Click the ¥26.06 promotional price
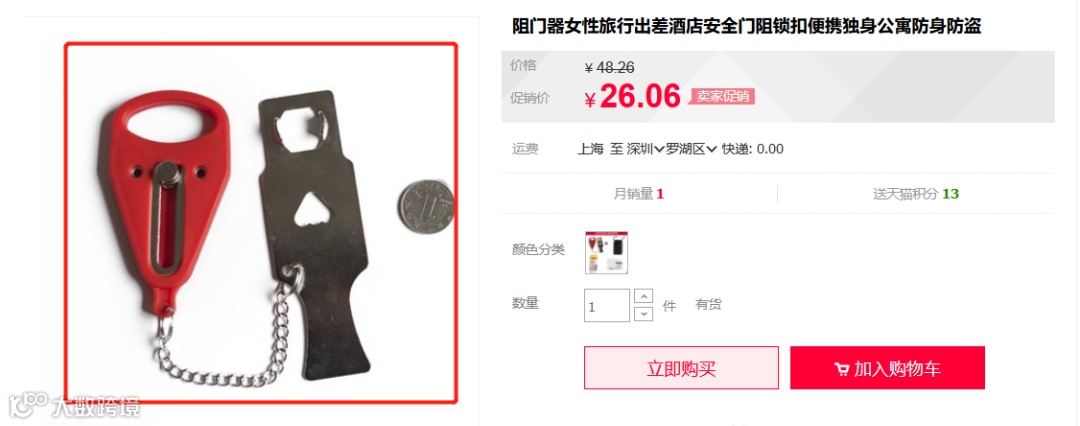 click(632, 97)
